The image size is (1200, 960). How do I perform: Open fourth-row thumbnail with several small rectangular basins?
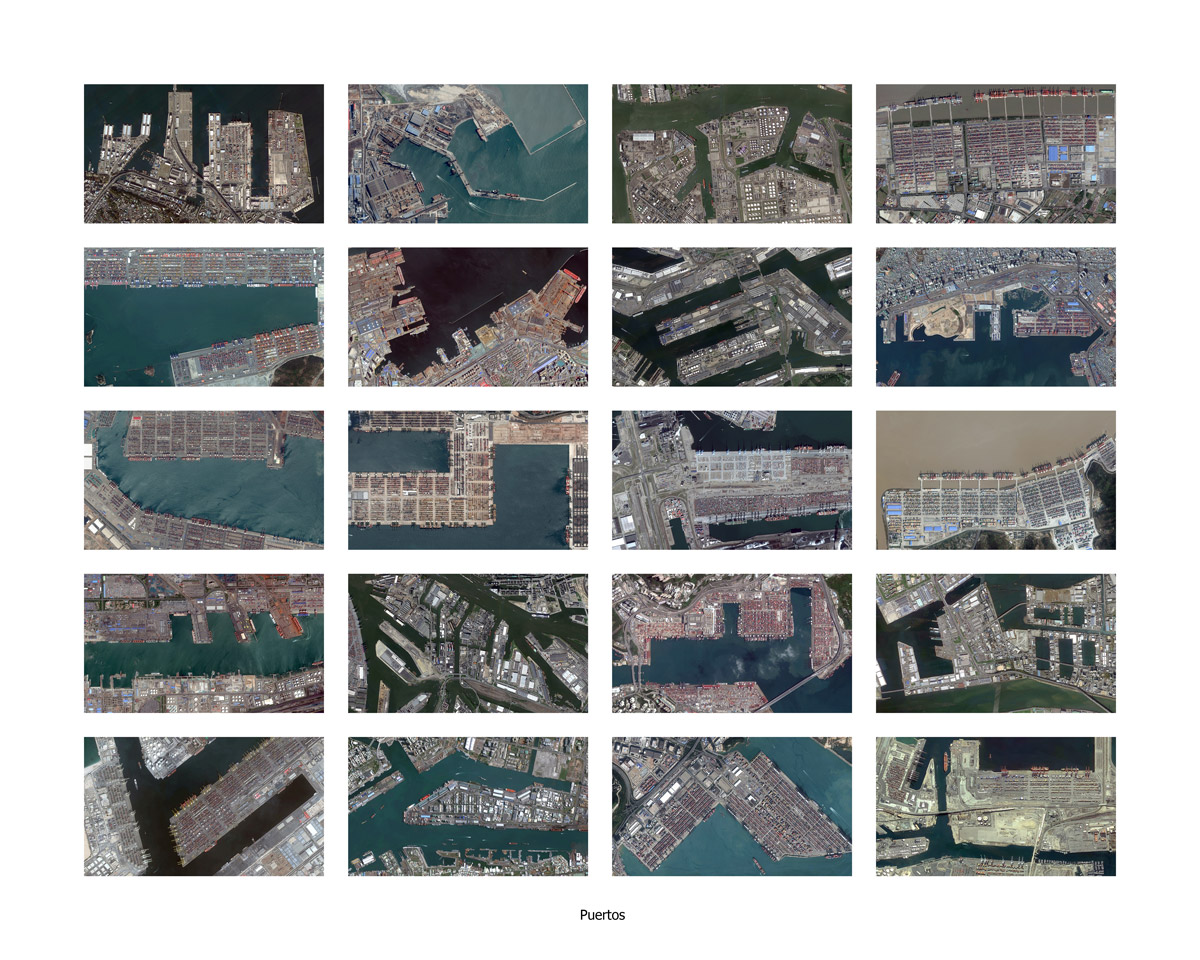click(995, 642)
